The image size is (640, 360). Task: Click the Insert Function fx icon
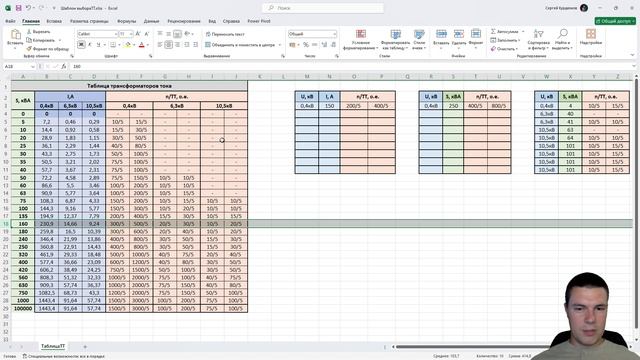(x=64, y=66)
